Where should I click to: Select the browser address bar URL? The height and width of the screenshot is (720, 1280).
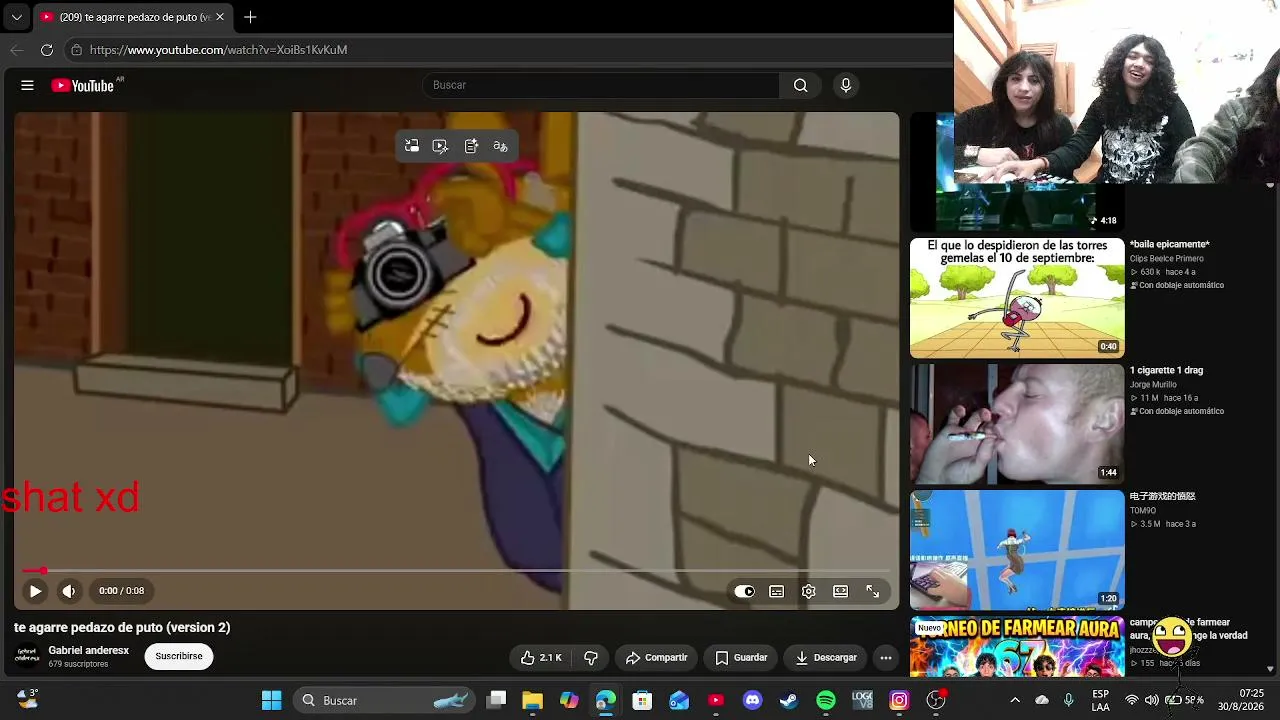tap(218, 50)
